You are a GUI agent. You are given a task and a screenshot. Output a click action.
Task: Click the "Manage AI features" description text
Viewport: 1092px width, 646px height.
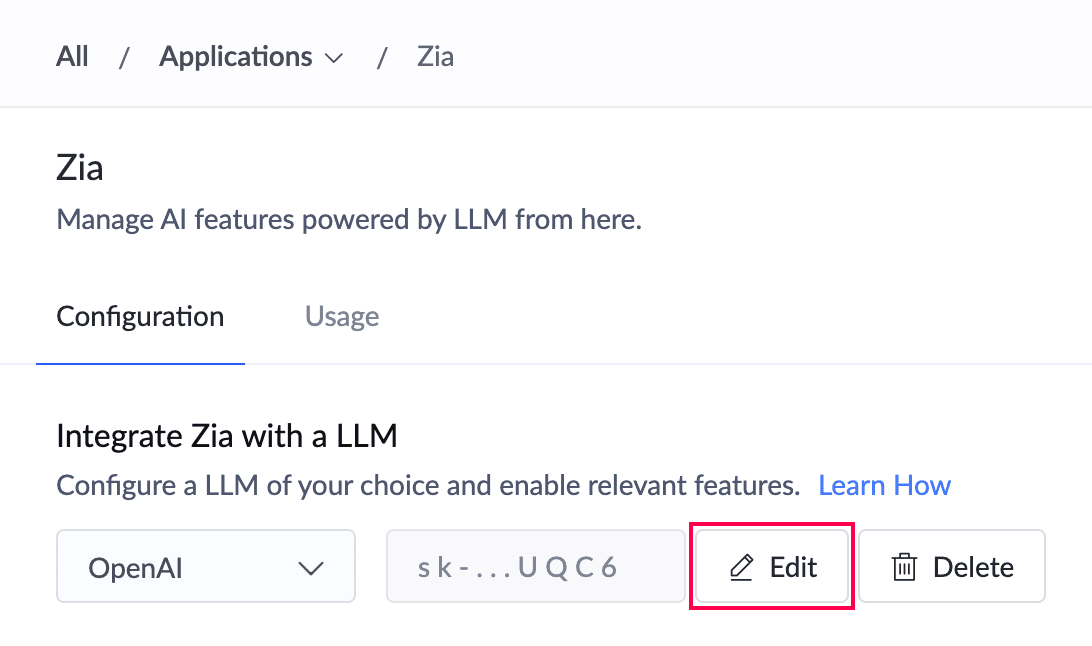coord(349,219)
